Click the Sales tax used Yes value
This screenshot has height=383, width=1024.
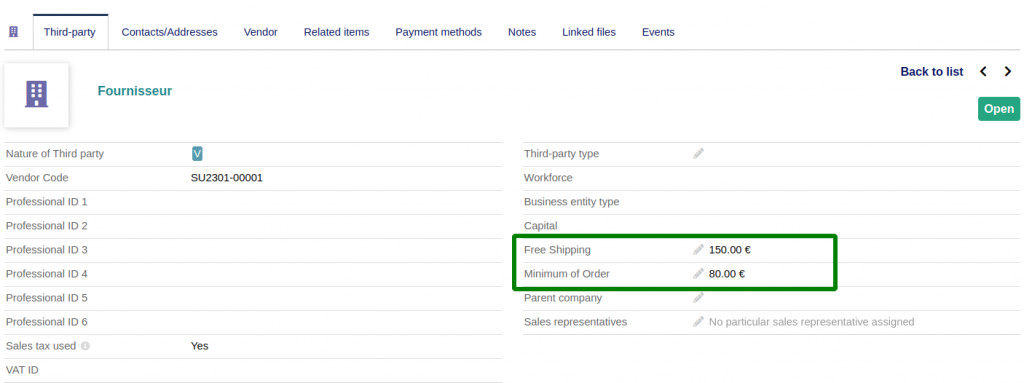(200, 346)
